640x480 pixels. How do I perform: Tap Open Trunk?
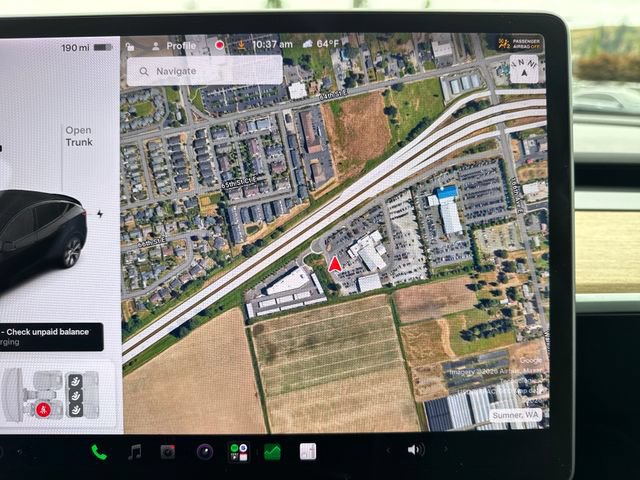click(79, 136)
